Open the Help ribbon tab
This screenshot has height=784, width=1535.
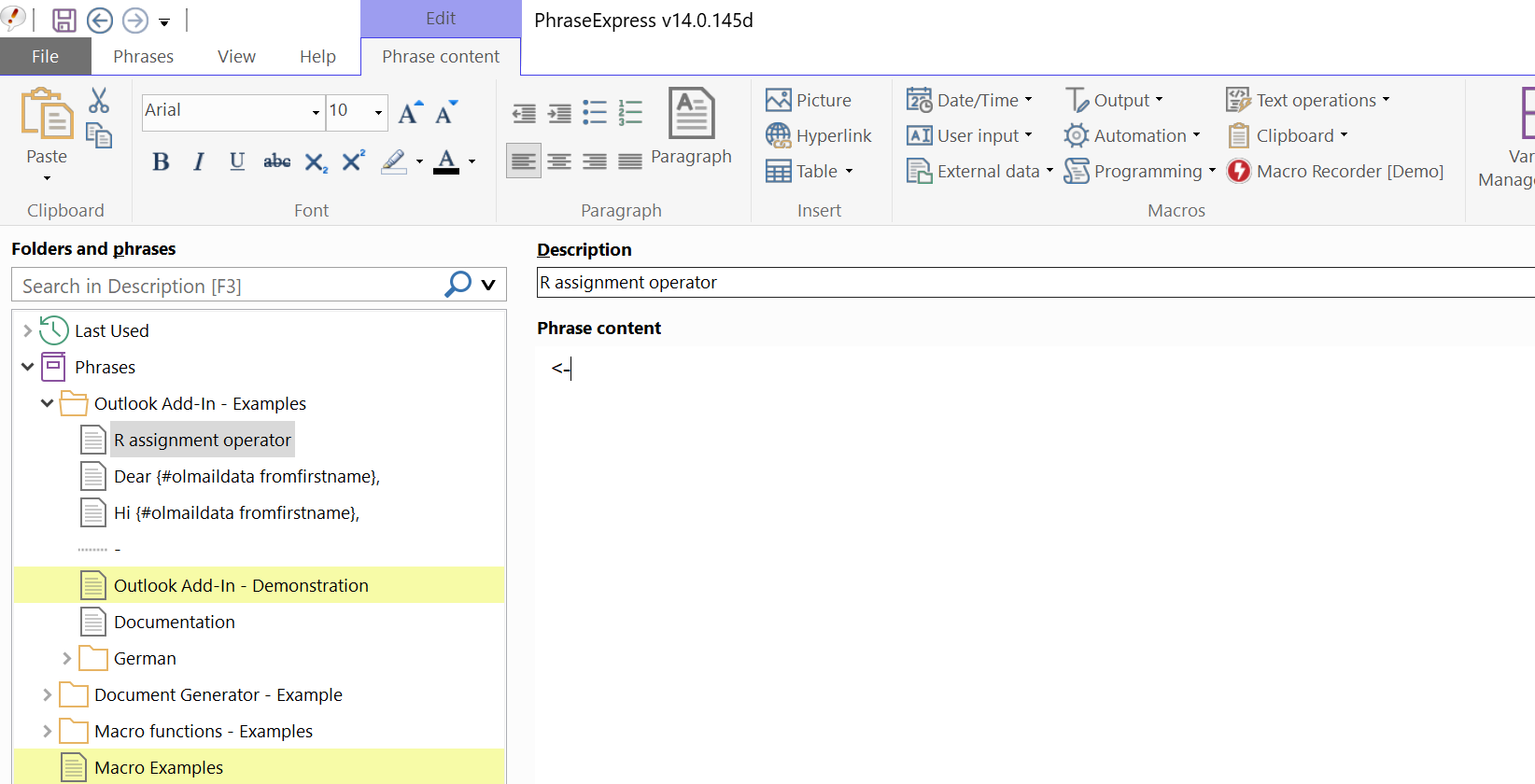(317, 56)
